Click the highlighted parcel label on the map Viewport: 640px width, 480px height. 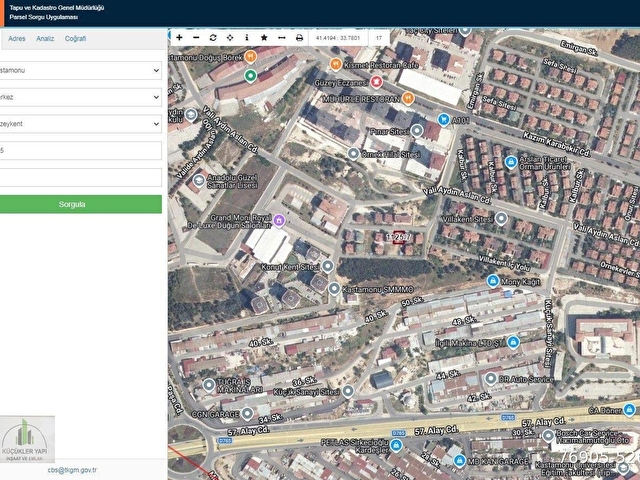pos(398,237)
